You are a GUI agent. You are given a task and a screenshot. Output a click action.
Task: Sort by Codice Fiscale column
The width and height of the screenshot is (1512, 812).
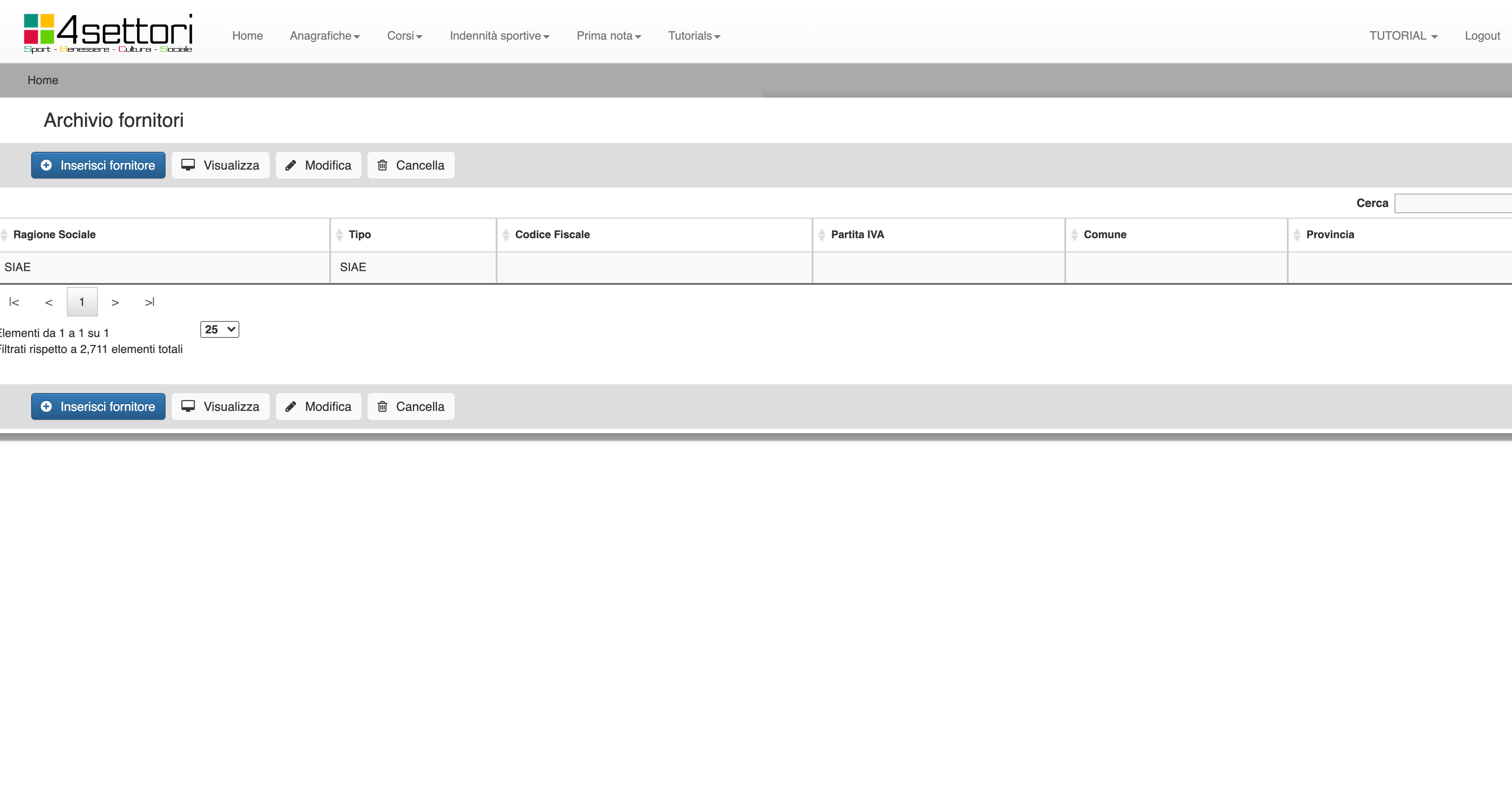(x=552, y=234)
